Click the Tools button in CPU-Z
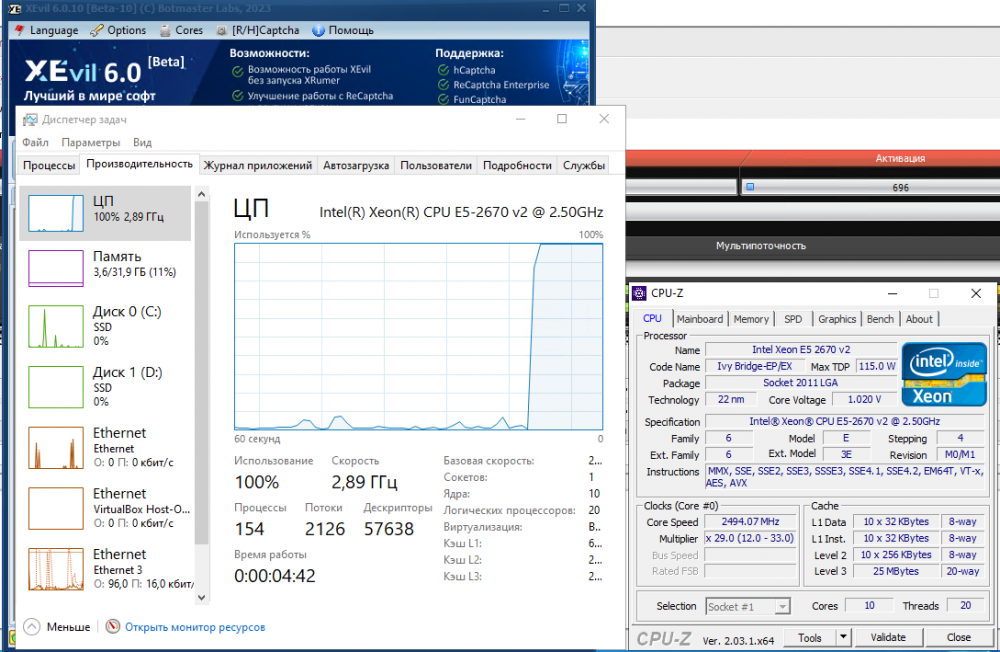The image size is (1000, 652). (x=809, y=637)
